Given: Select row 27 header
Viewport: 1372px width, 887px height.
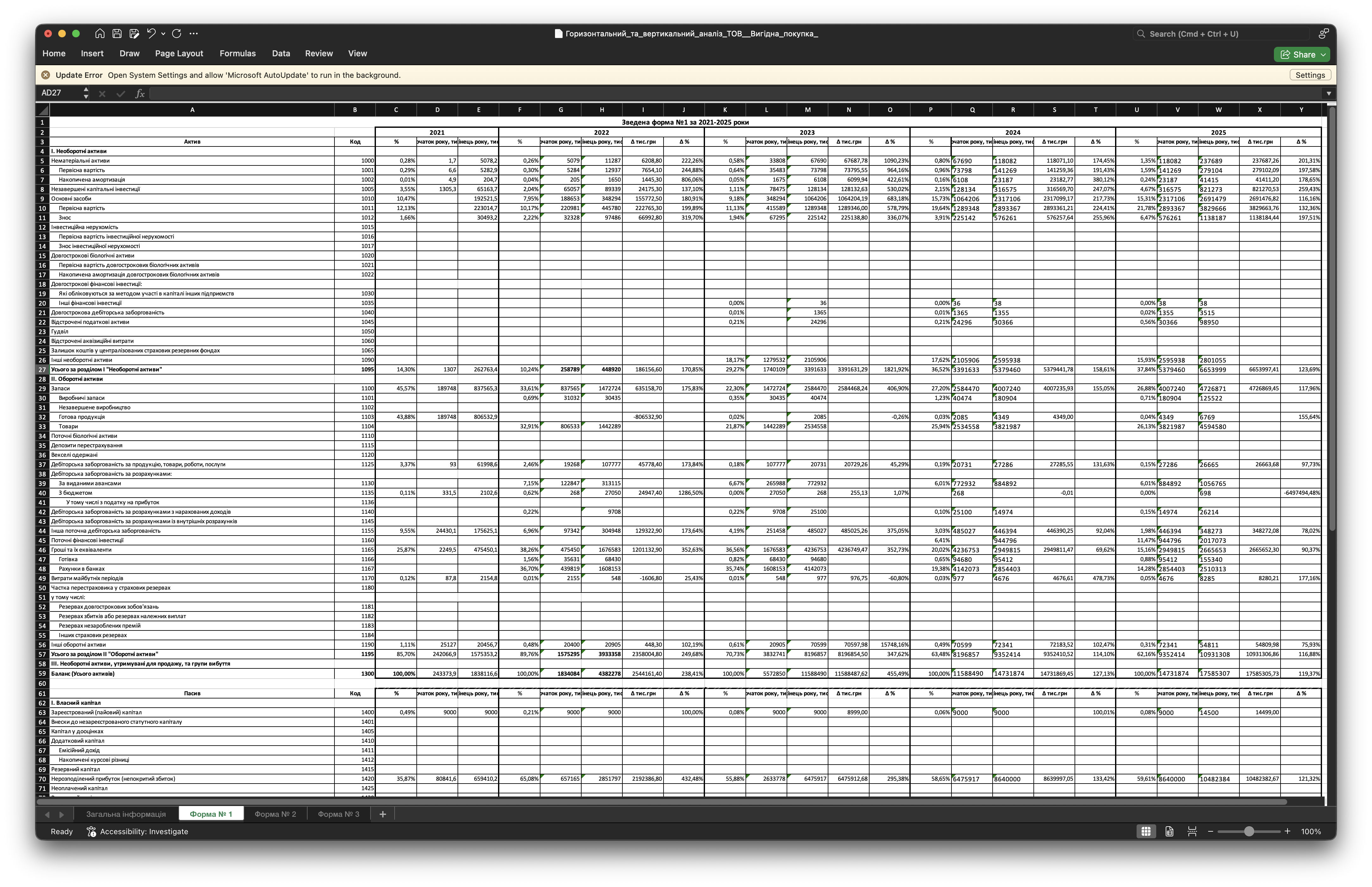Looking at the screenshot, I should [43, 369].
